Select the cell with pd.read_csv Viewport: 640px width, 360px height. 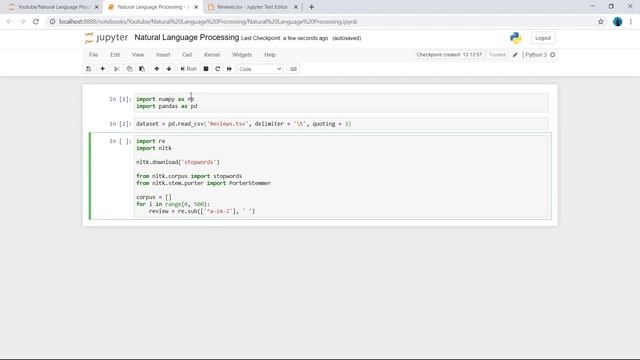(341, 124)
